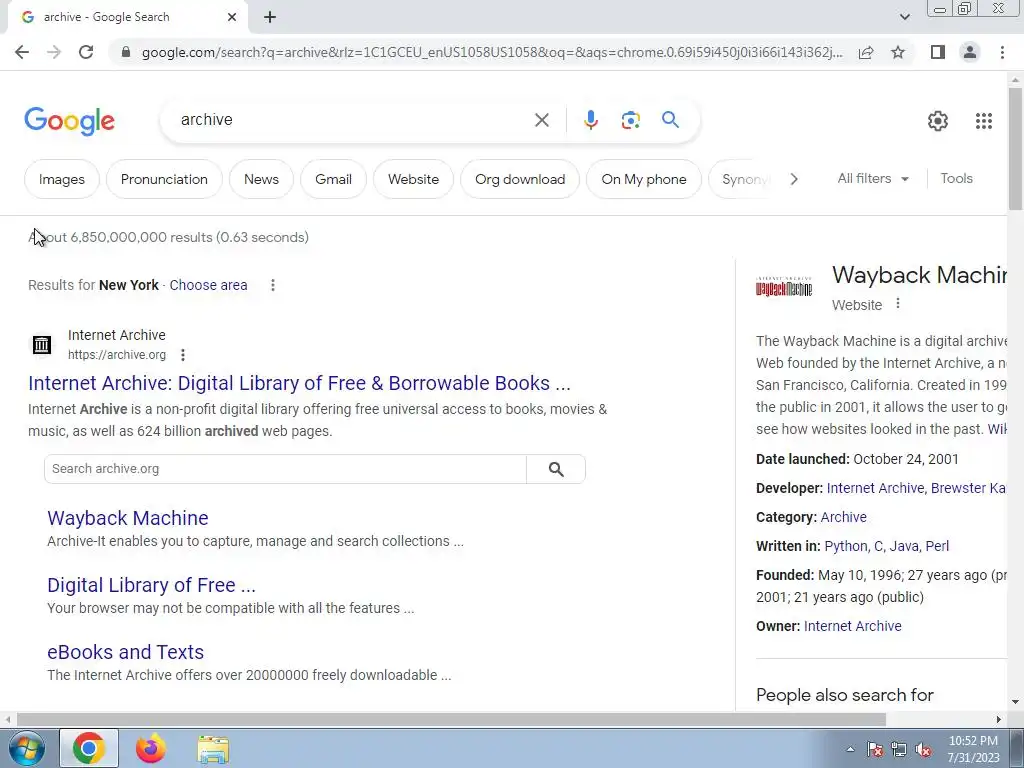The width and height of the screenshot is (1024, 768).
Task: Switch to Images results
Action: point(62,179)
